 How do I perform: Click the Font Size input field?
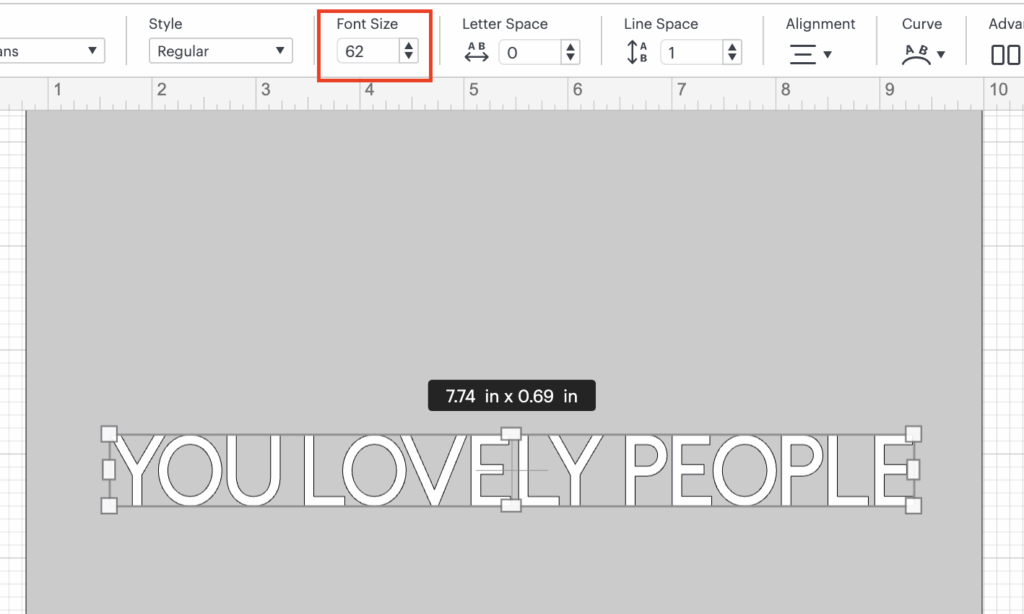coord(366,51)
